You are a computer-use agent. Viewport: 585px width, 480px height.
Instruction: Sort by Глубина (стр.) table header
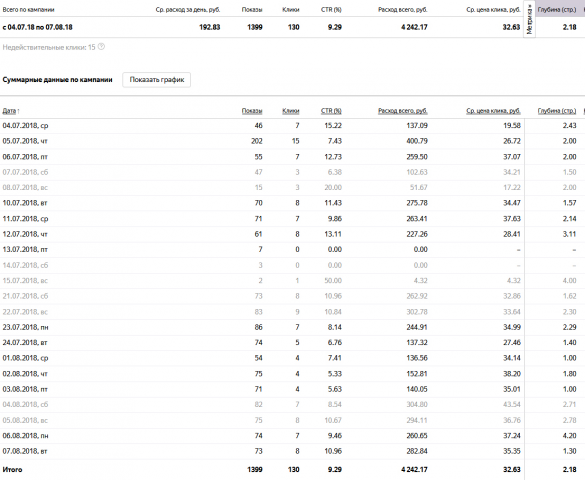tap(557, 111)
